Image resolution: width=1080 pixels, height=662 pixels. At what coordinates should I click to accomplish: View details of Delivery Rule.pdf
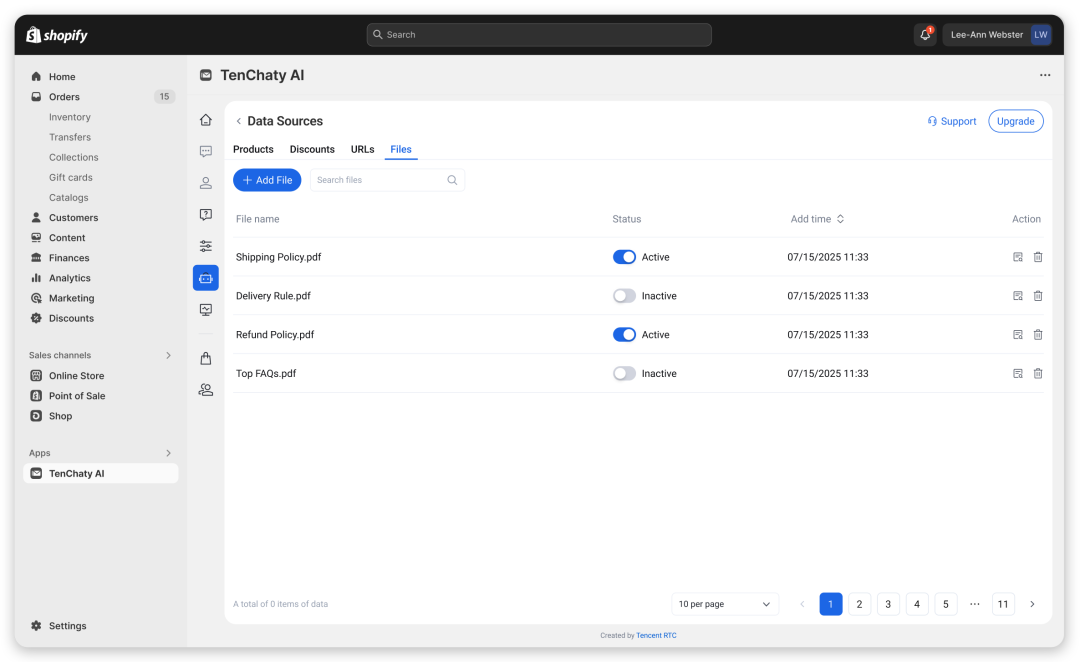click(1017, 296)
